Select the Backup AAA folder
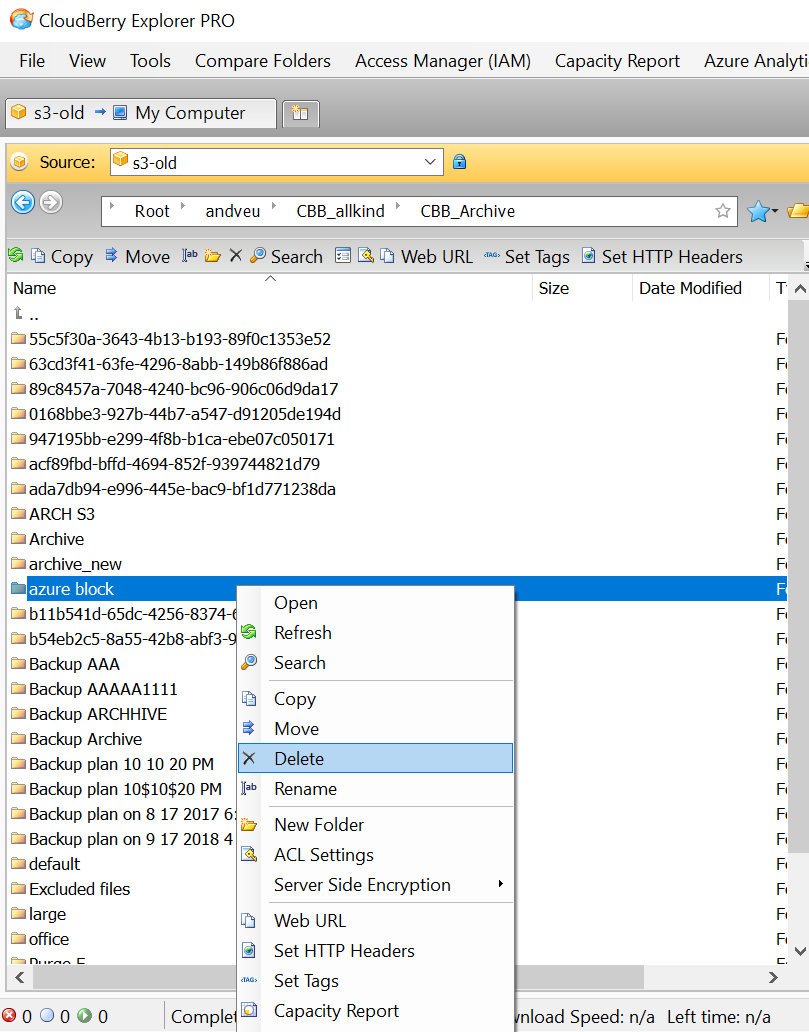Image resolution: width=809 pixels, height=1032 pixels. click(x=122, y=664)
